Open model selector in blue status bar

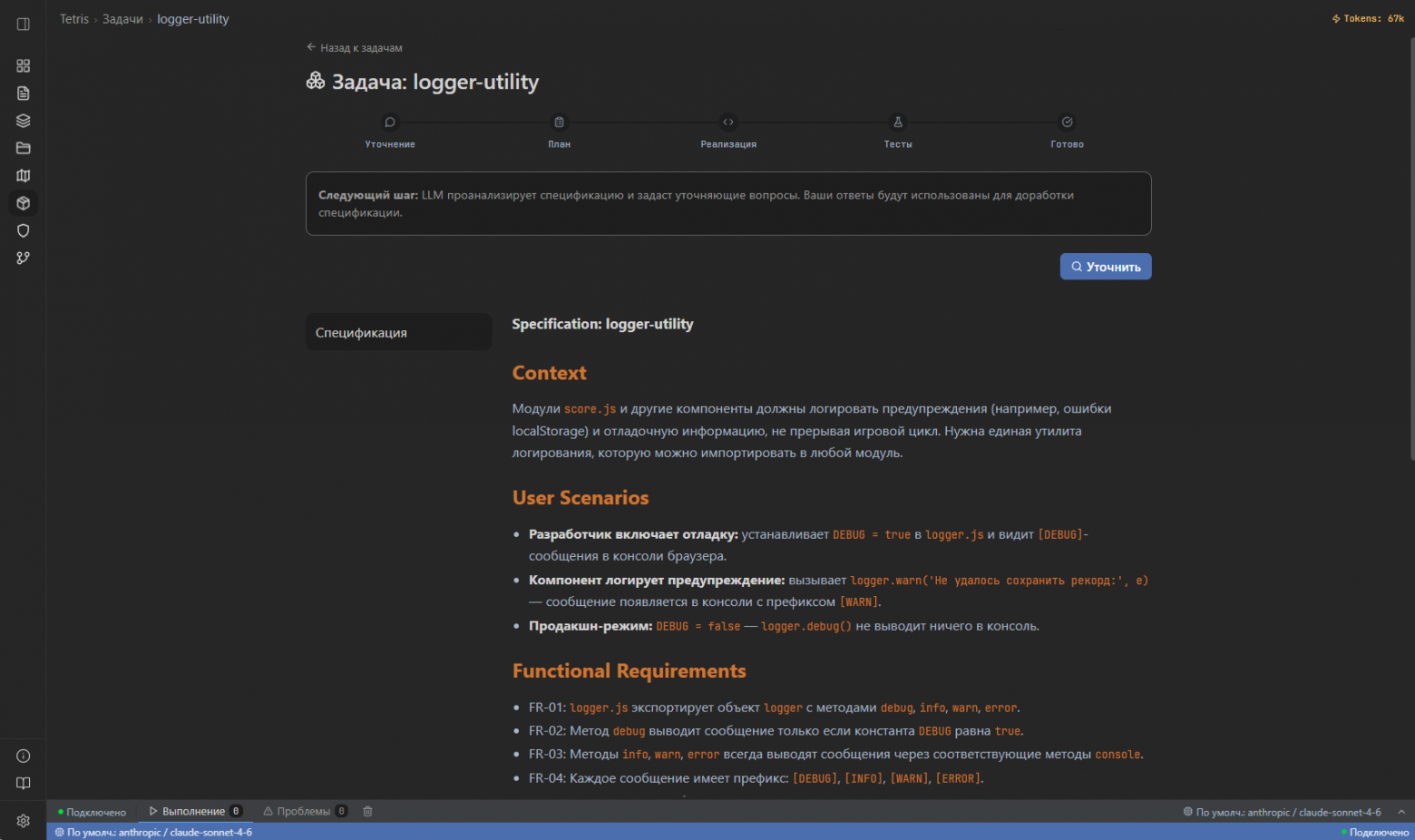tap(154, 832)
